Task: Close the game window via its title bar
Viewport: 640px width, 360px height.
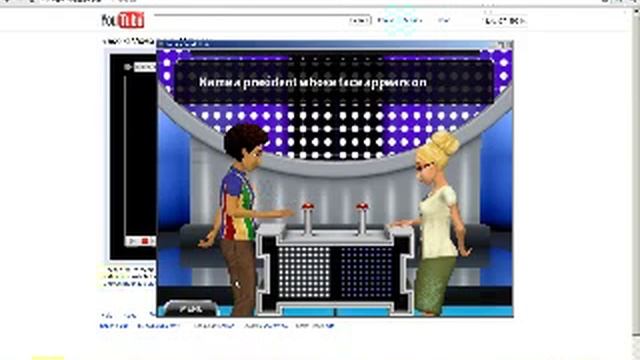Action: tap(509, 44)
